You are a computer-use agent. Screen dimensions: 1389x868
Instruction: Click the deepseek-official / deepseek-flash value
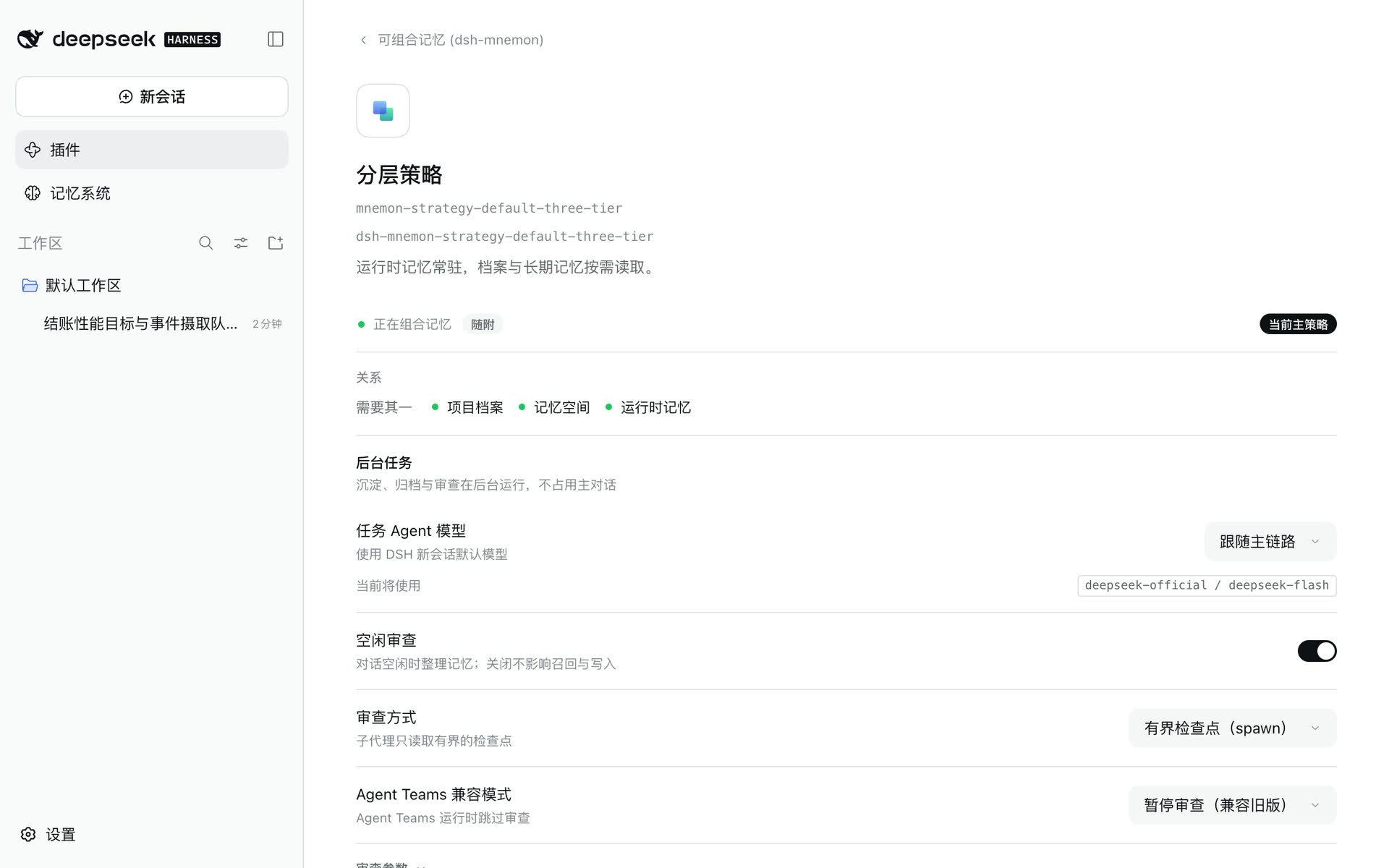click(1207, 585)
